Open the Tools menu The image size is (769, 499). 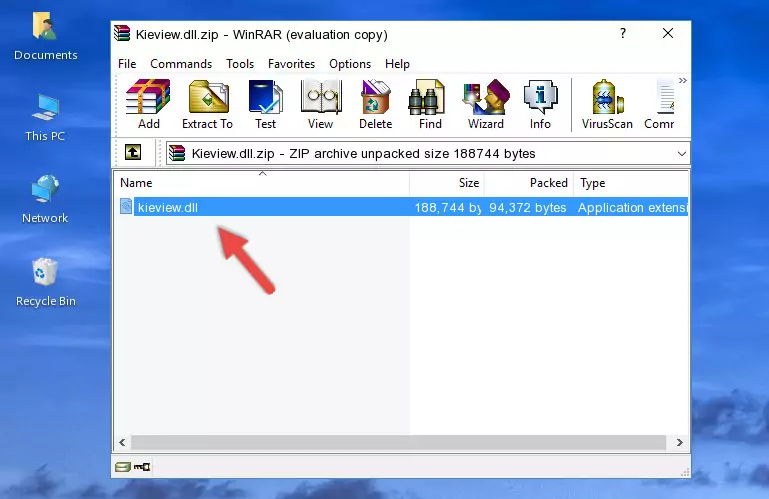coord(240,64)
